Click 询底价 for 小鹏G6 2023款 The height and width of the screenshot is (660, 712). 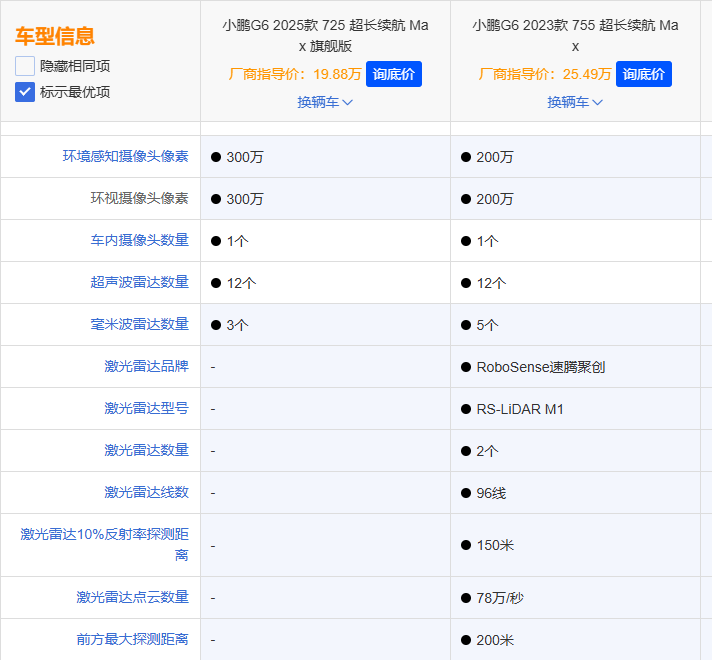[643, 74]
